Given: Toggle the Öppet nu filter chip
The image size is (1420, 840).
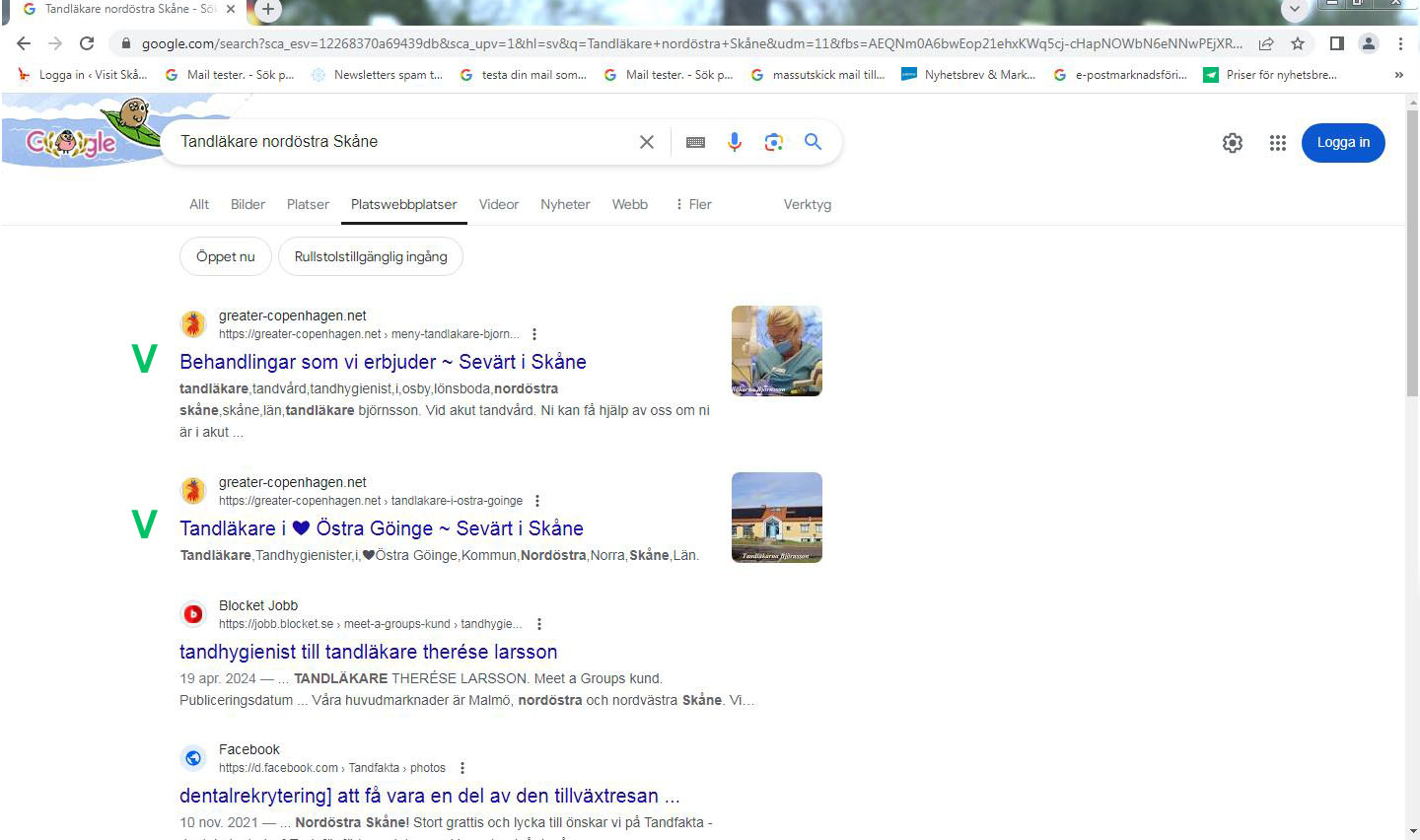Looking at the screenshot, I should pos(225,256).
